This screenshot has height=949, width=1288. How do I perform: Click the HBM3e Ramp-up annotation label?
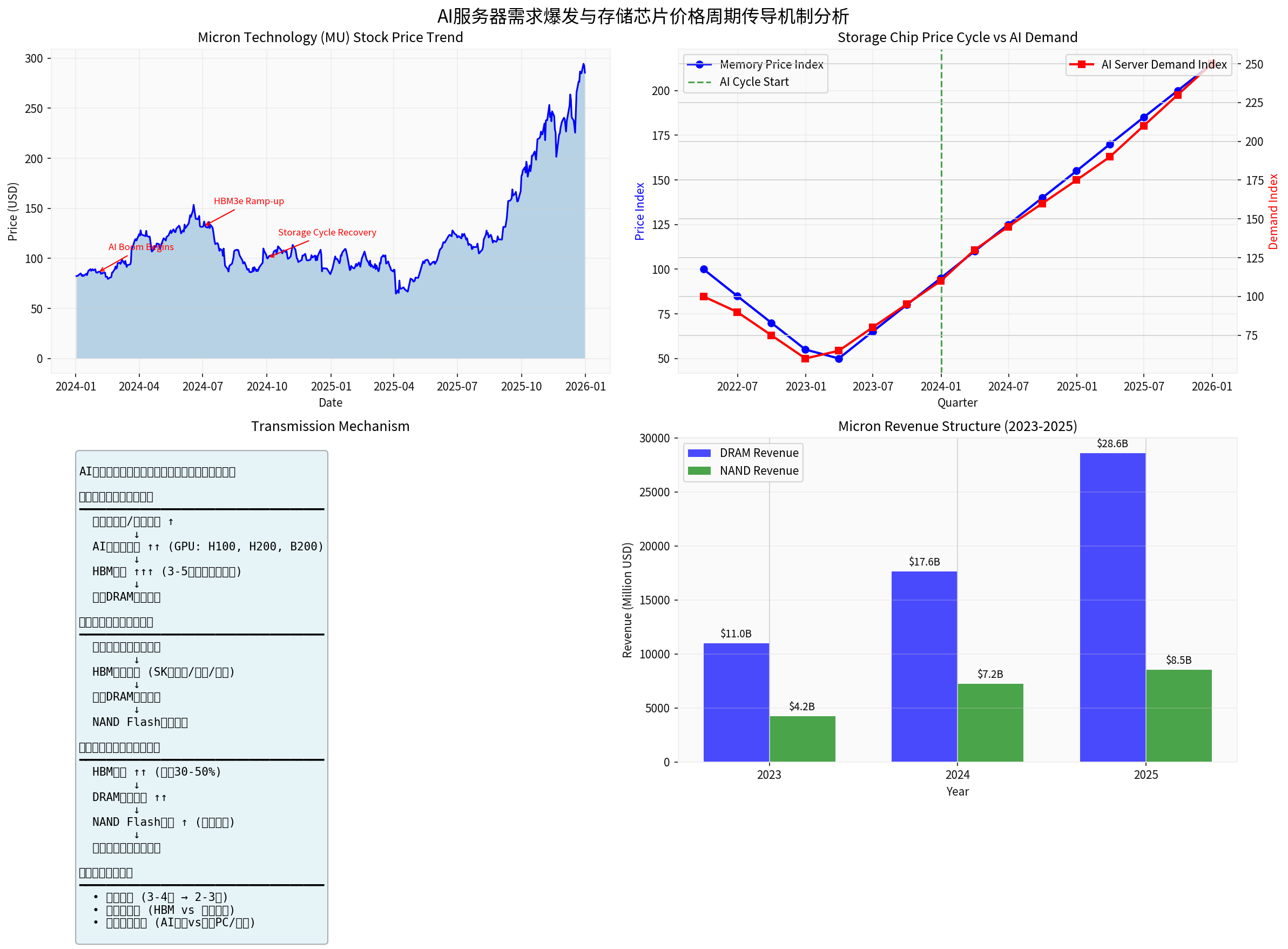tap(248, 201)
